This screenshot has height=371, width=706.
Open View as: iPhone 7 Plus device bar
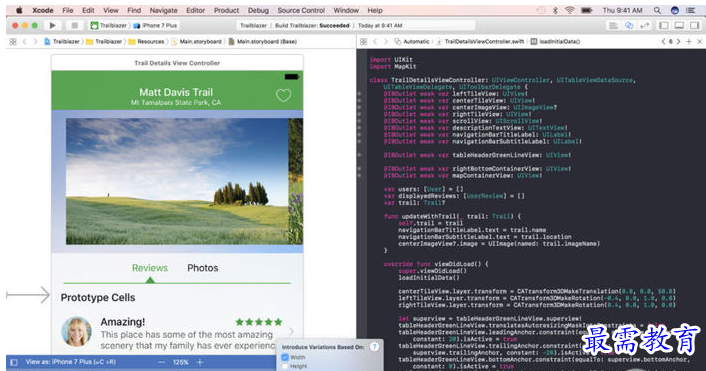click(71, 362)
